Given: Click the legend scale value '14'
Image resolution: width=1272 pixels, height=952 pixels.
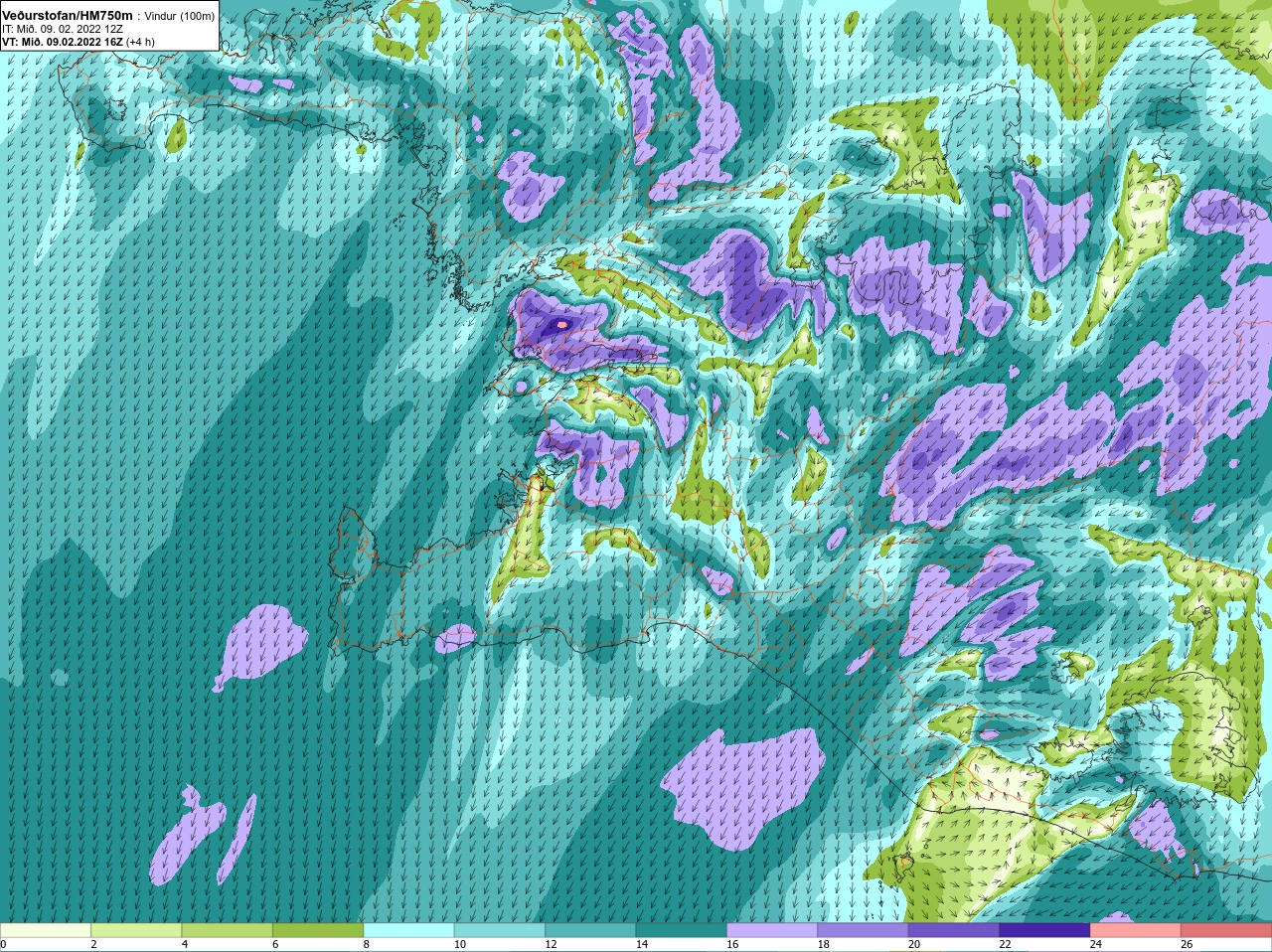Looking at the screenshot, I should click(642, 945).
